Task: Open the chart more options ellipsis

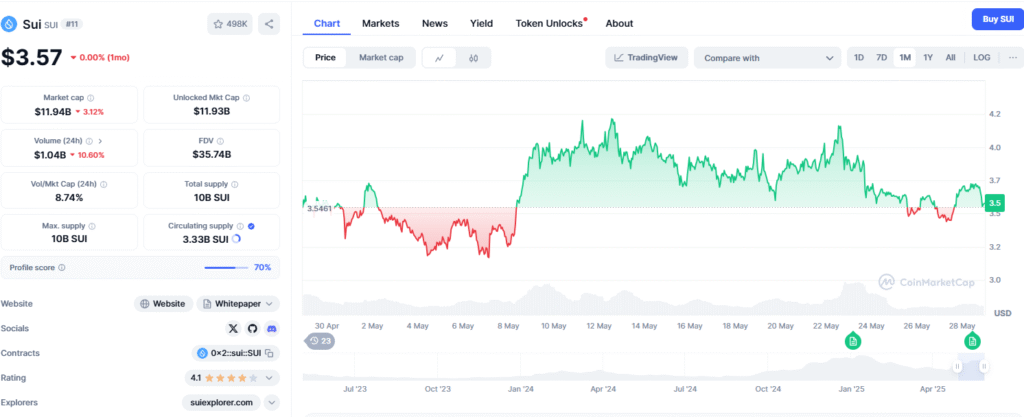Action: point(1013,57)
